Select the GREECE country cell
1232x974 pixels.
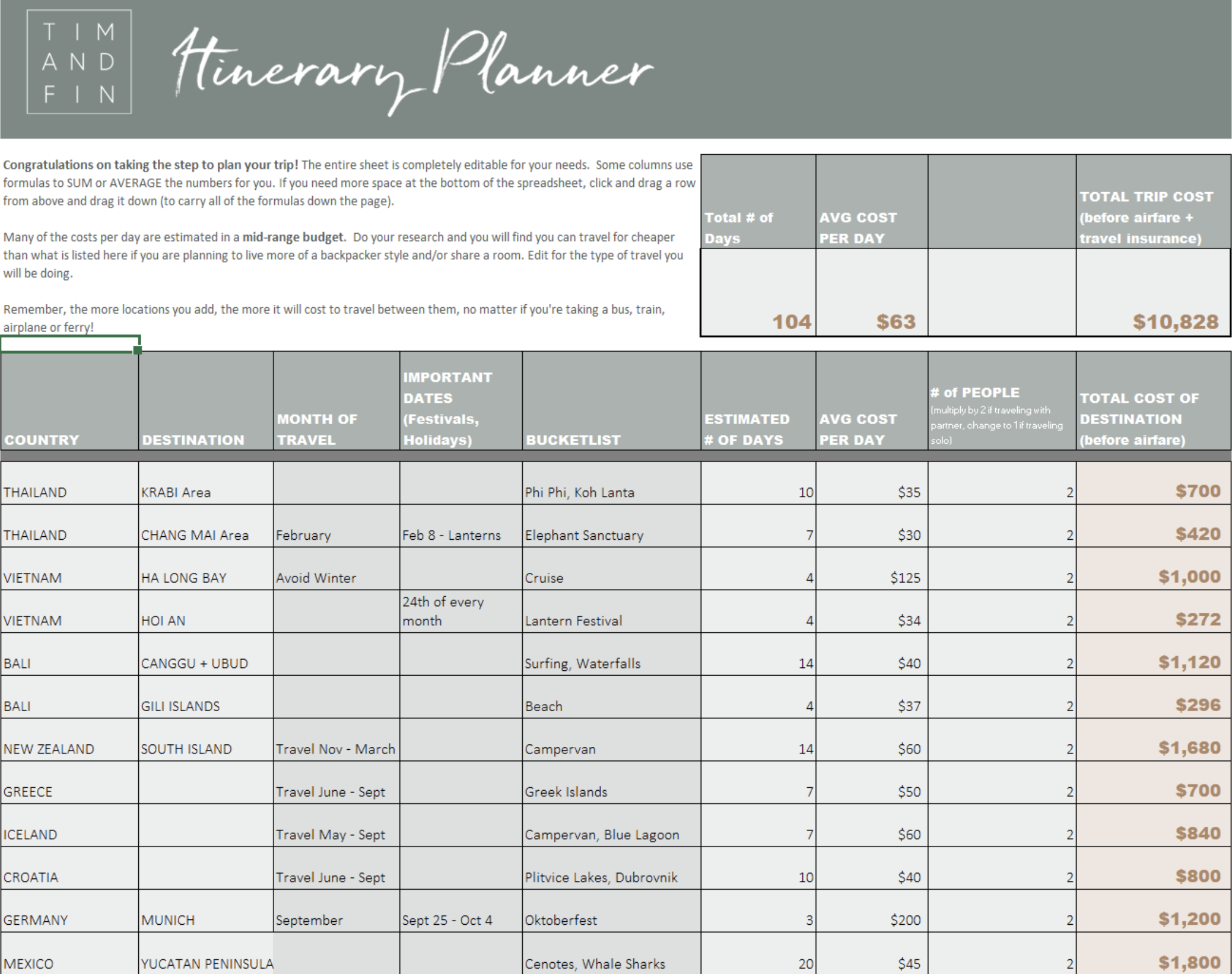coord(69,782)
